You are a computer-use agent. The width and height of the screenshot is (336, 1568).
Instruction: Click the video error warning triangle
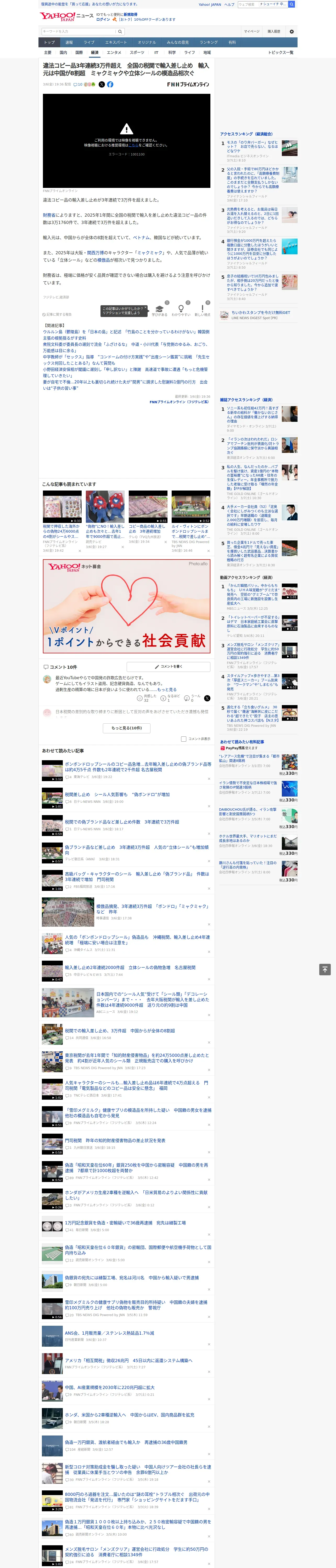(126, 129)
